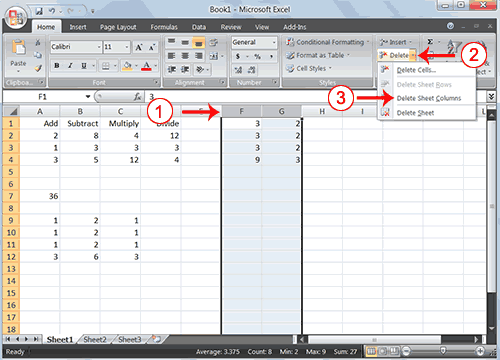This screenshot has width=500, height=360.
Task: Open Cell Styles gallery
Action: 309,69
